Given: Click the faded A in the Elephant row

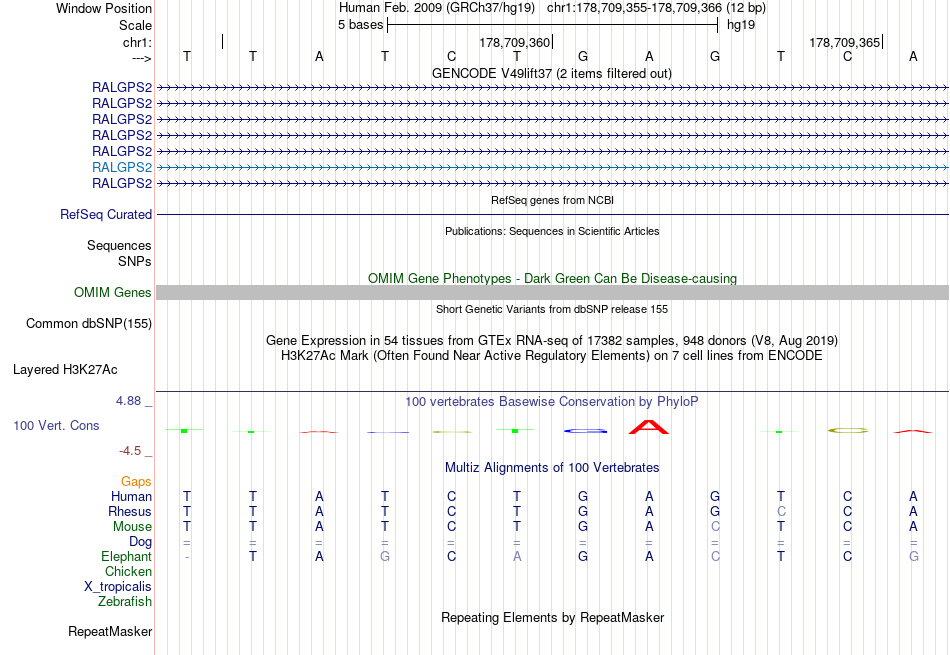Looking at the screenshot, I should 517,556.
